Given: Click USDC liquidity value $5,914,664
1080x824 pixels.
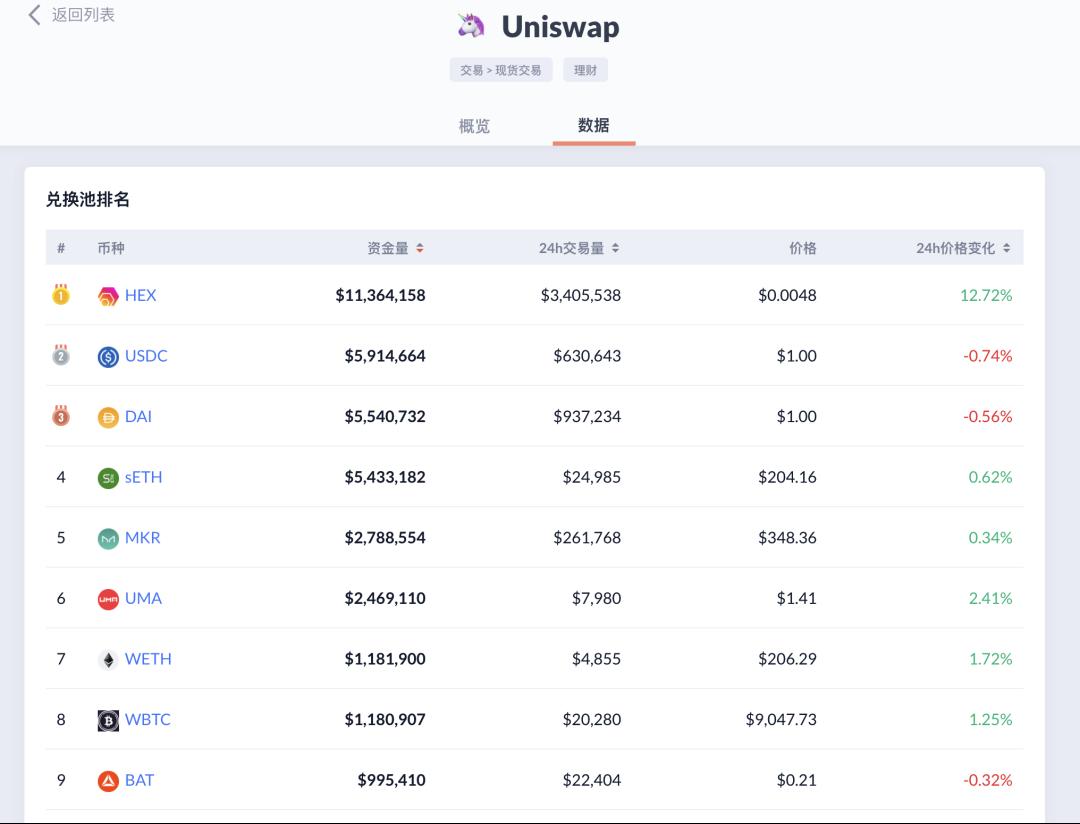Looking at the screenshot, I should (x=385, y=356).
